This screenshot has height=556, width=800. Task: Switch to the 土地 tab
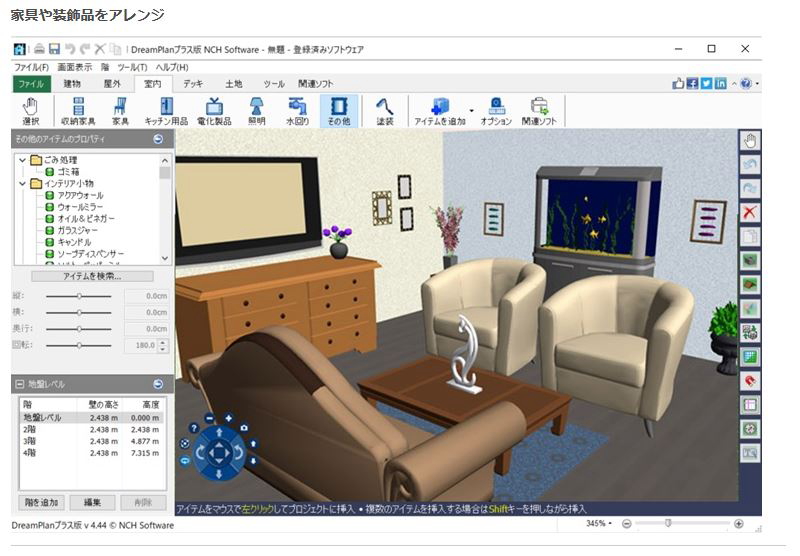234,84
